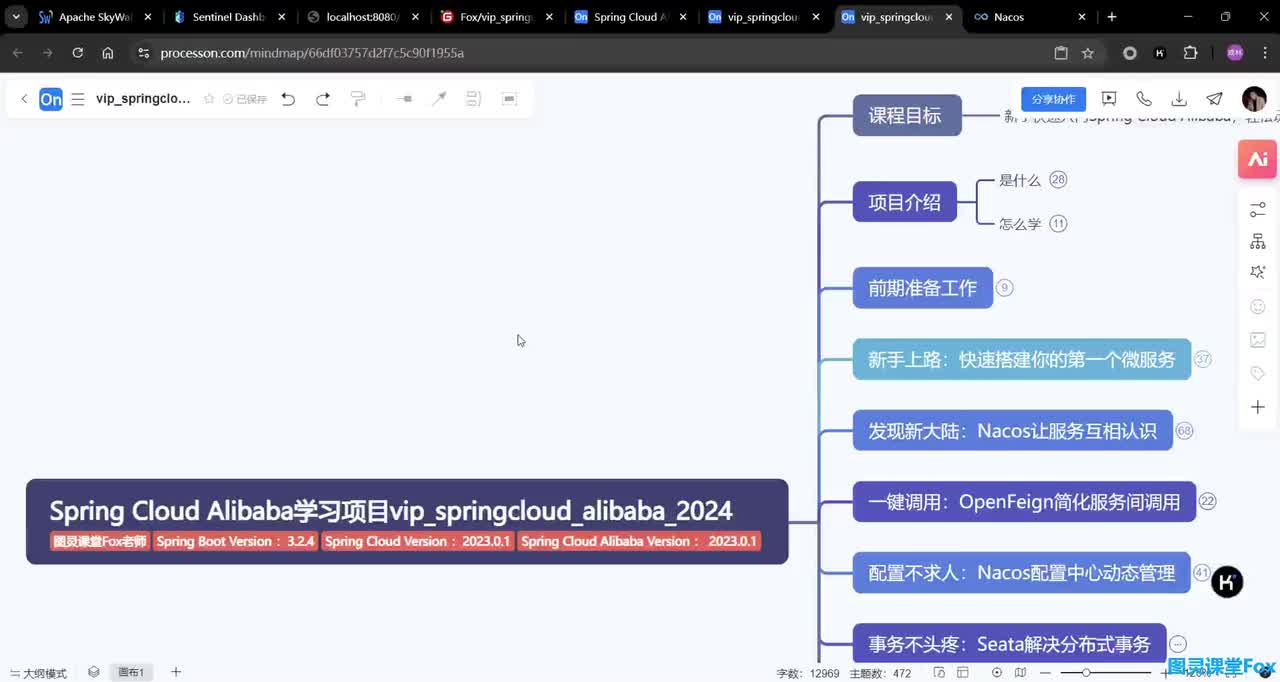Open the emoji sticker icon in sidebar

(1258, 307)
